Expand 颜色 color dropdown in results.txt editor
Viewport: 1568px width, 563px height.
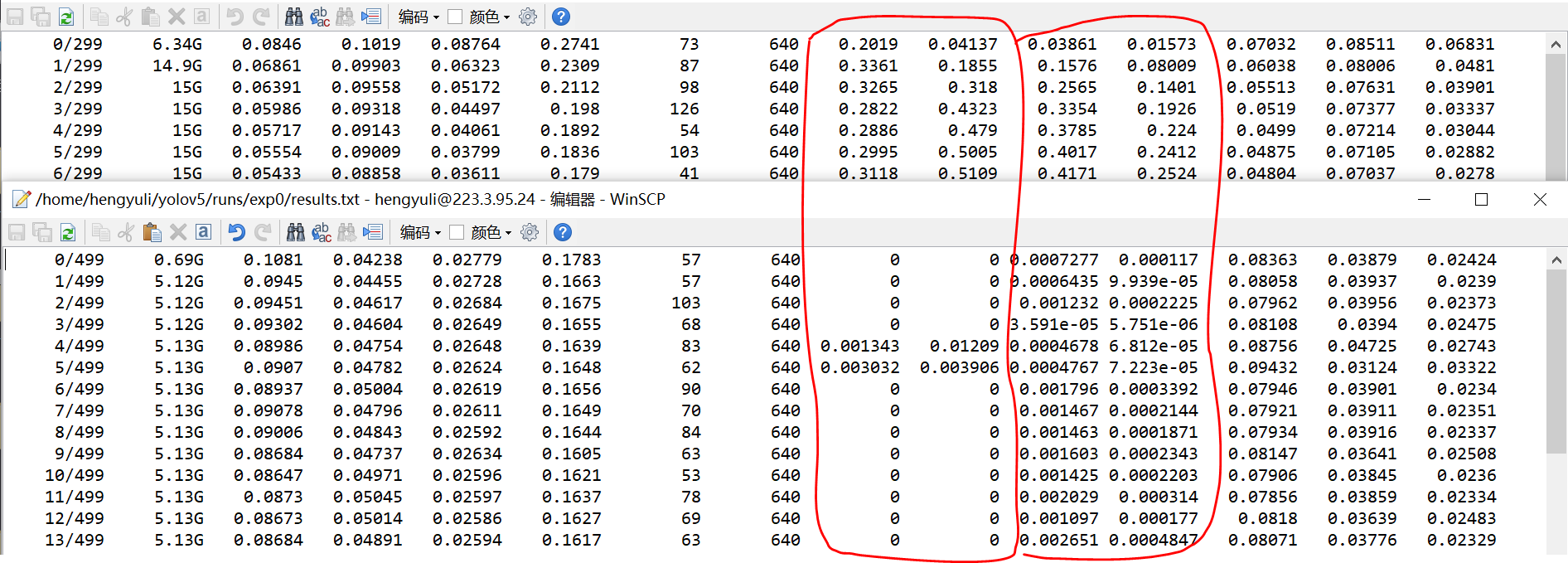tap(491, 232)
